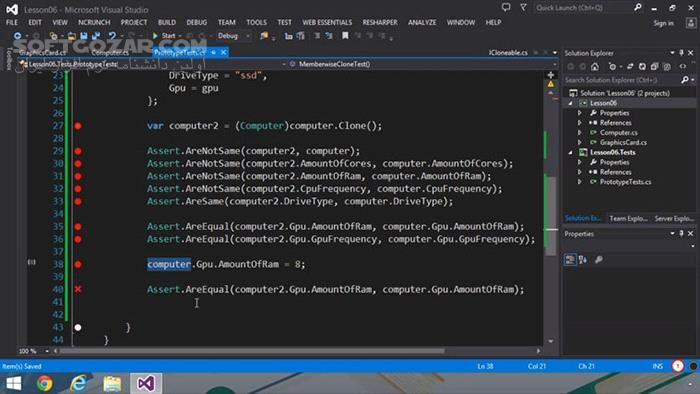Click the Solution Explorer search magnifier icon
Screen dimensions: 700x394
[685, 80]
